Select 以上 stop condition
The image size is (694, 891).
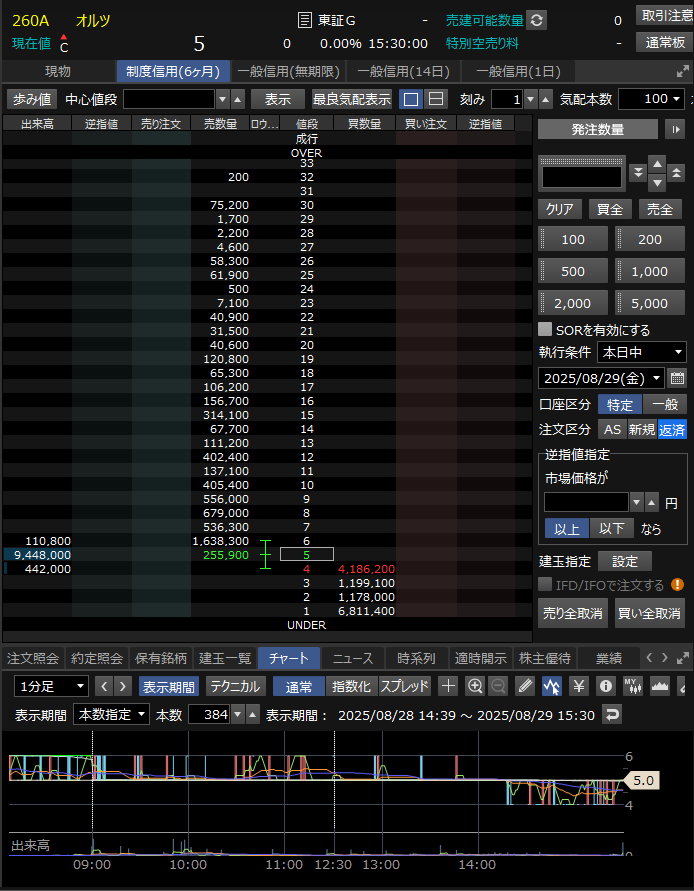[567, 529]
